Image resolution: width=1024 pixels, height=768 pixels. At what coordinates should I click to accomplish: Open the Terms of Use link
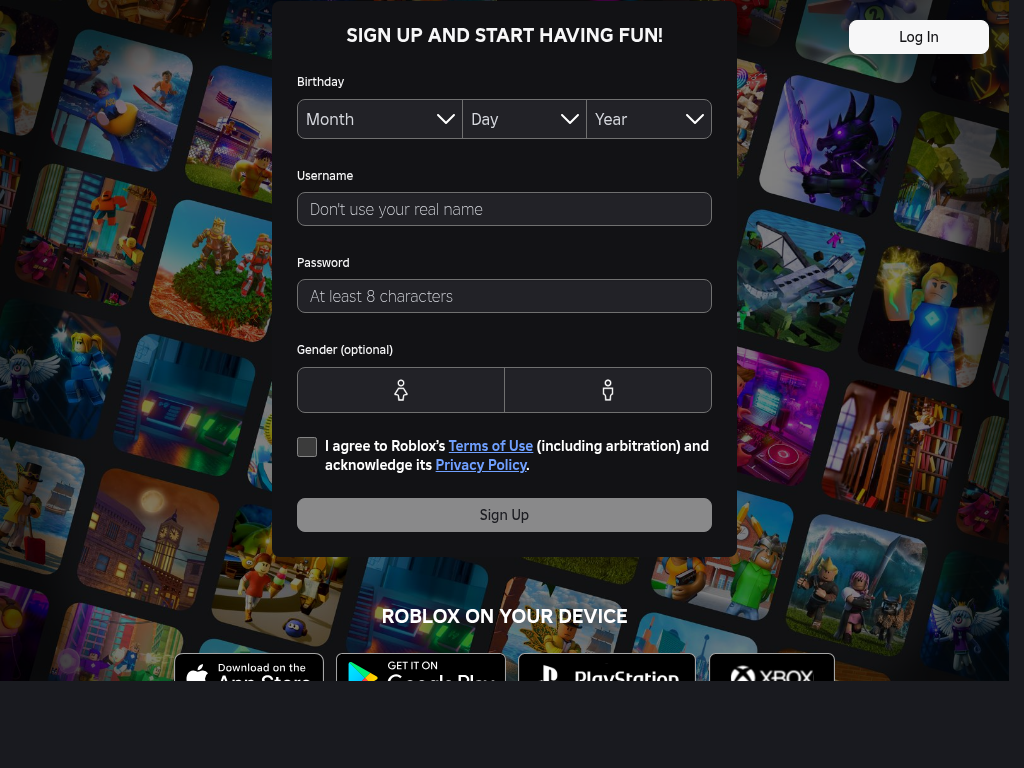coord(490,446)
